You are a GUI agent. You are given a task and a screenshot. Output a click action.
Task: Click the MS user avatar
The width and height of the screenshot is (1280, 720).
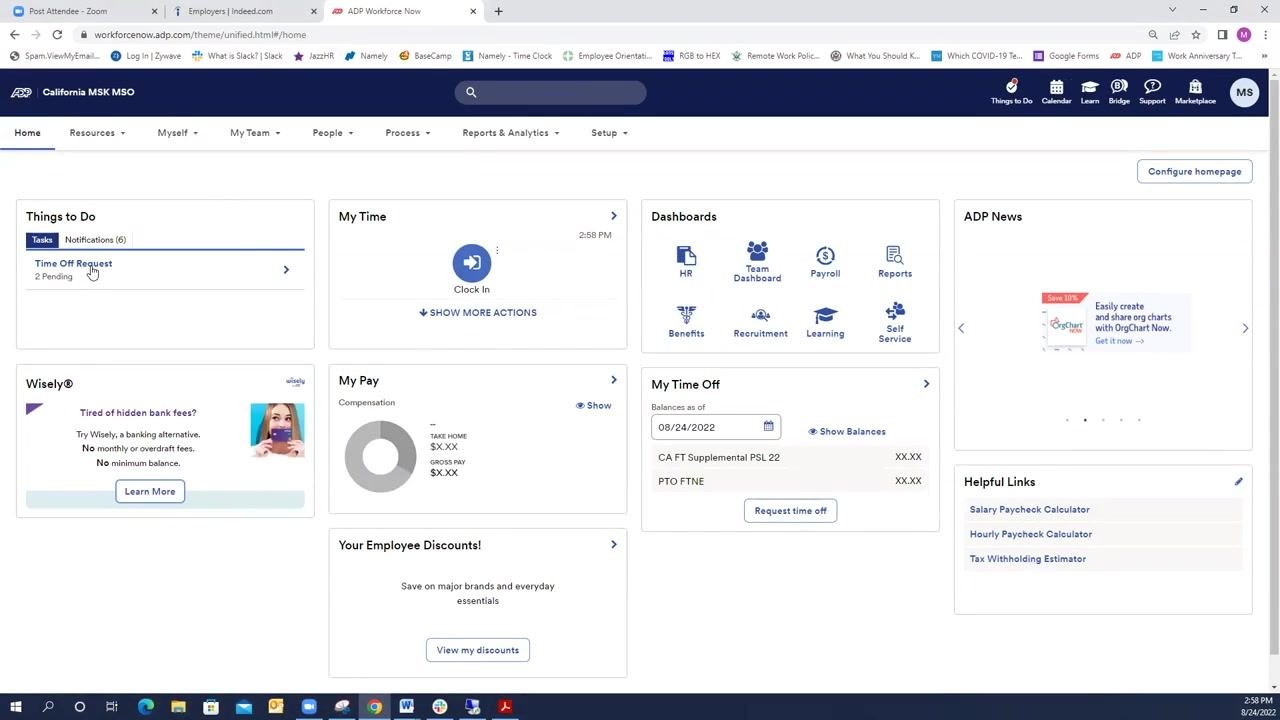pos(1244,92)
